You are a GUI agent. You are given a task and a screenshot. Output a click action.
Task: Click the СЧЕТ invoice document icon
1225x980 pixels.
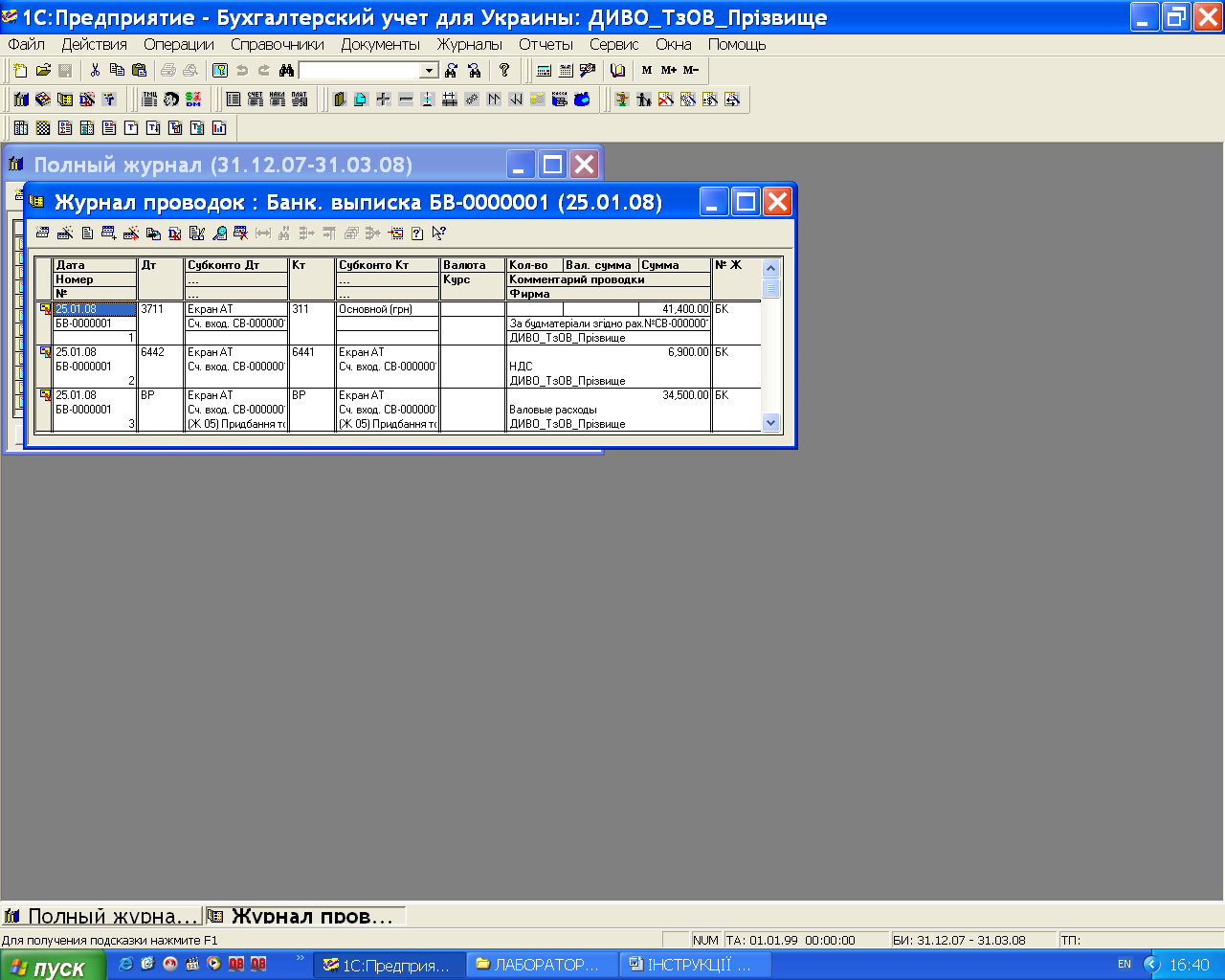pos(256,99)
